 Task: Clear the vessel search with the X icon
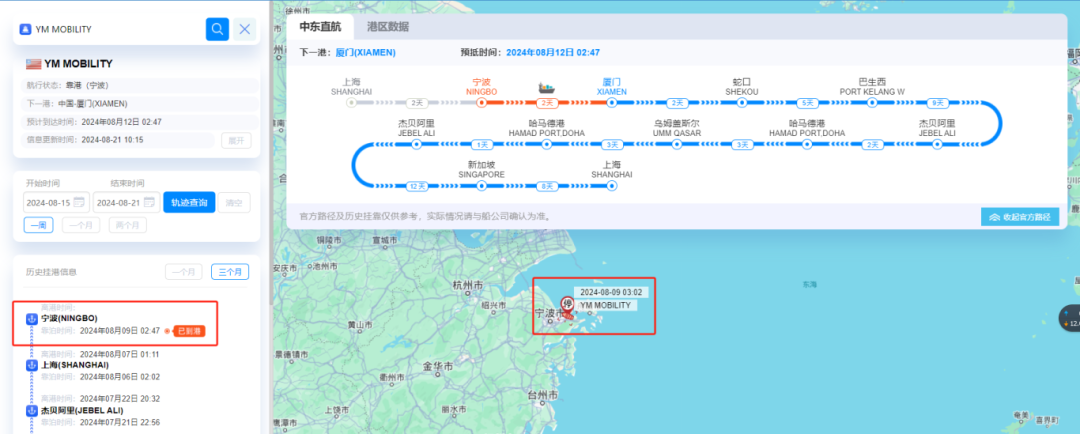pyautogui.click(x=245, y=29)
